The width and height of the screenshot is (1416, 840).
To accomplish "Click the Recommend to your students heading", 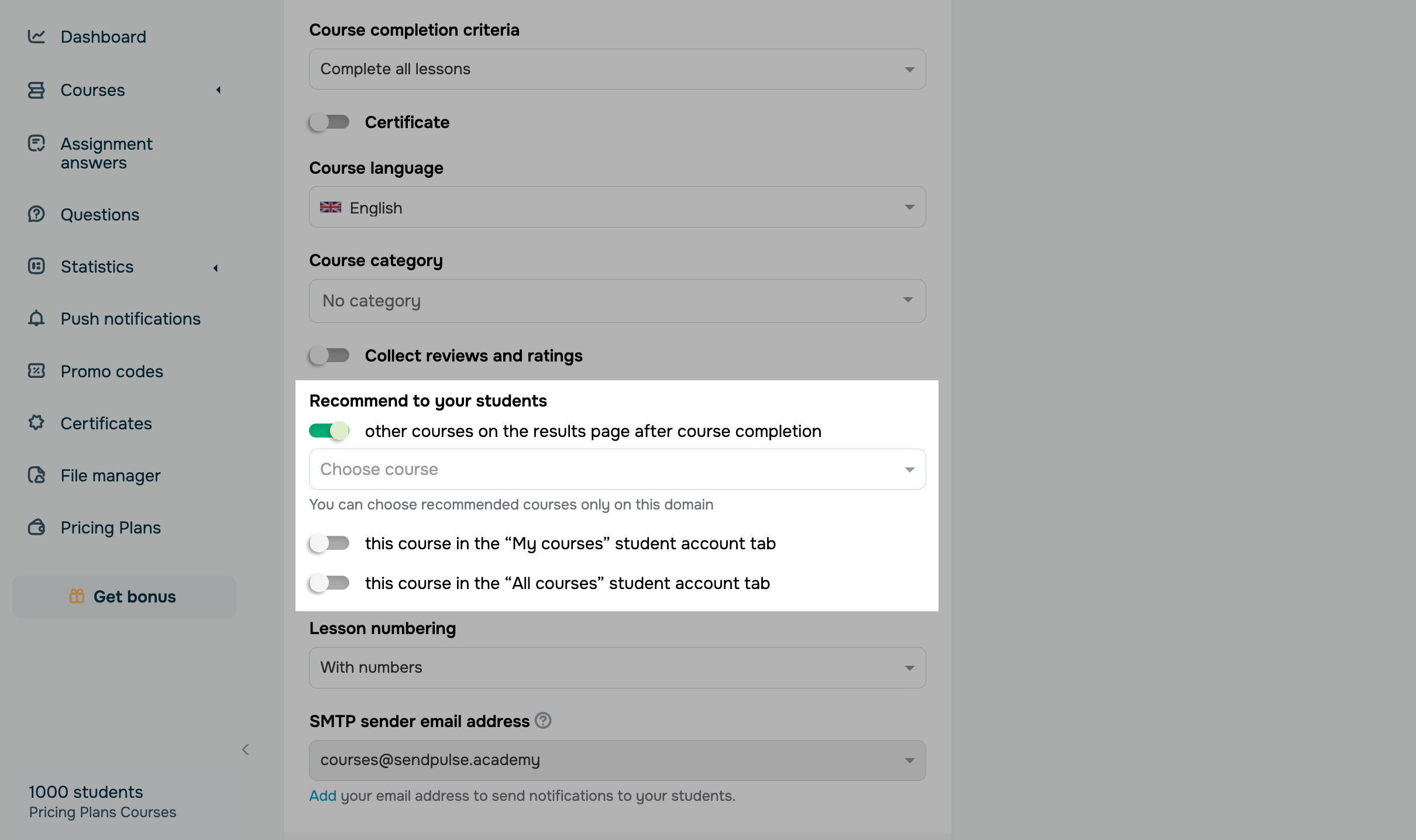I will click(x=428, y=401).
